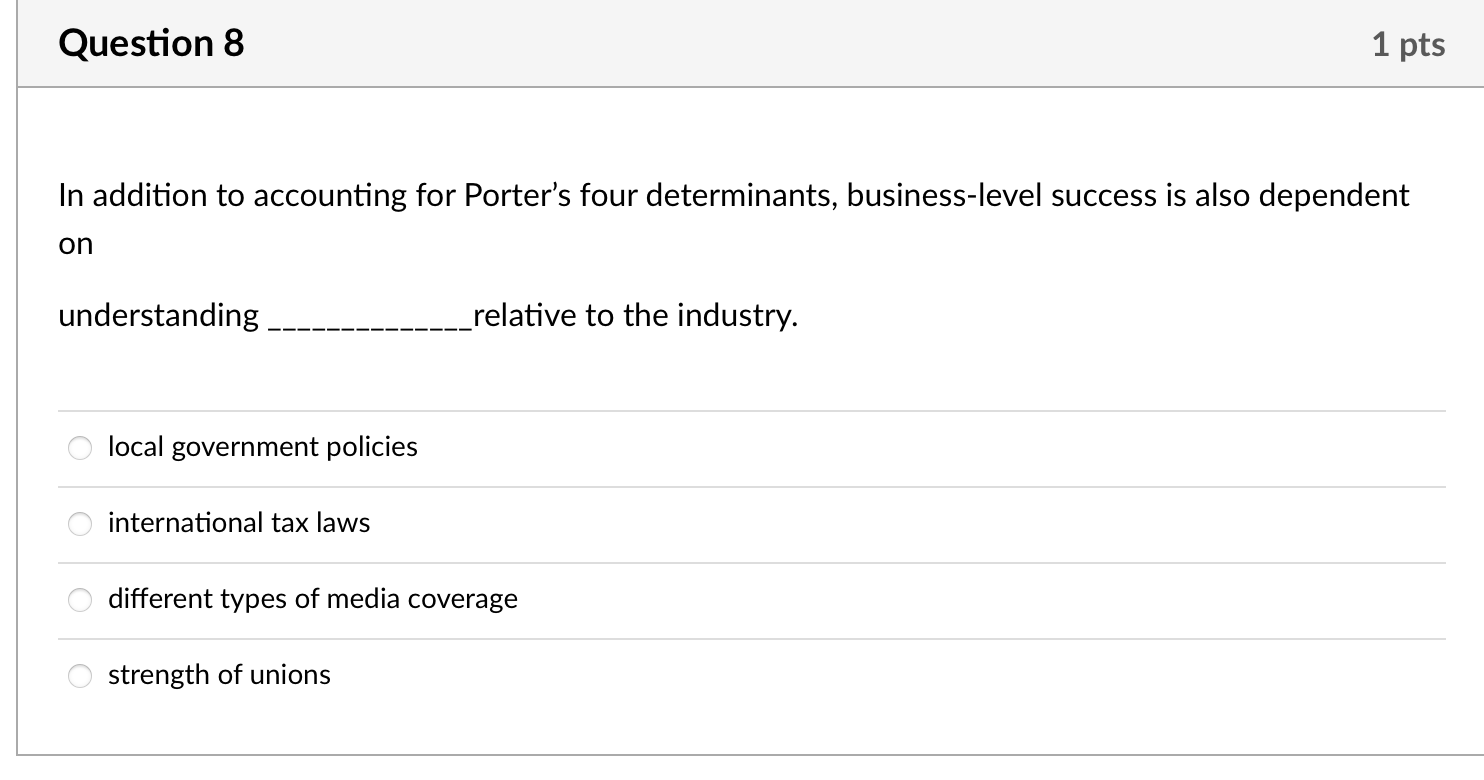Select the 'strength of unions' radio button

[x=80, y=676]
